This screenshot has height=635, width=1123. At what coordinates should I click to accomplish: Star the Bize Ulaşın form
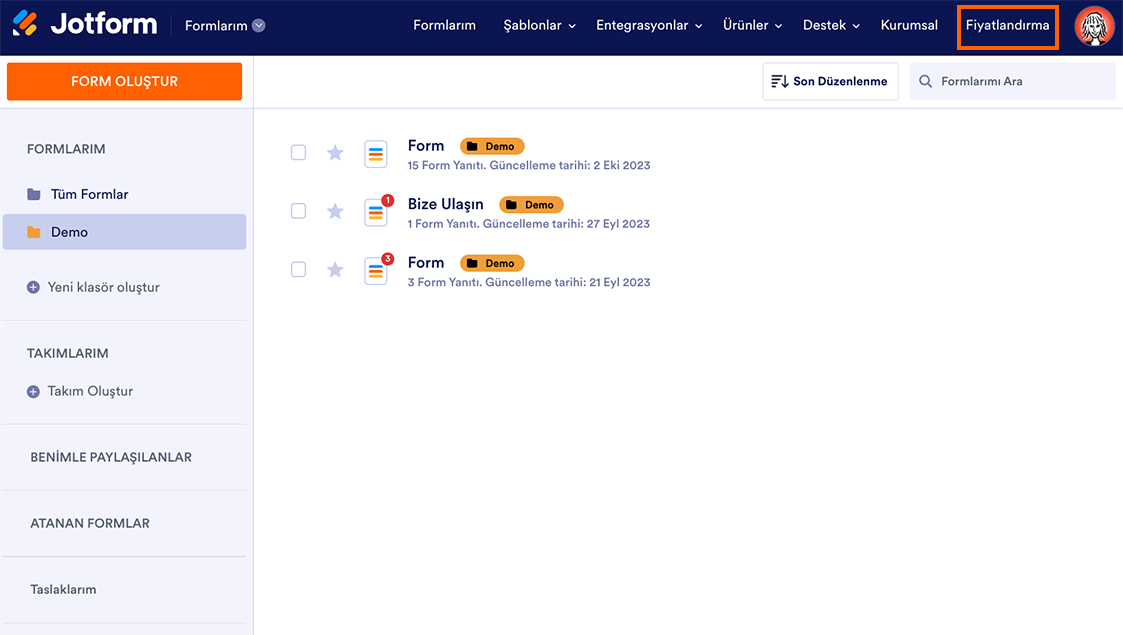pyautogui.click(x=335, y=211)
